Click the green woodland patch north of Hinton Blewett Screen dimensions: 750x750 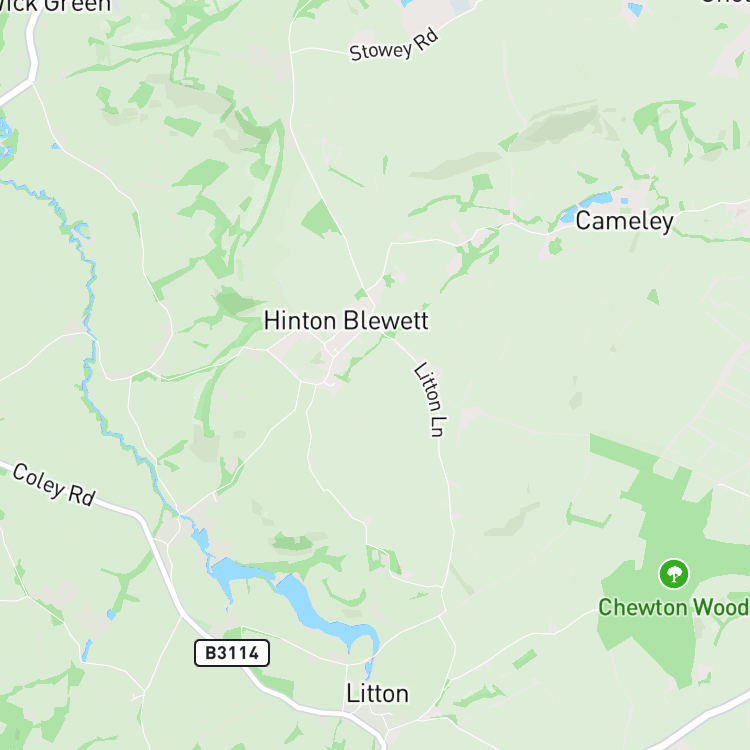(319, 219)
